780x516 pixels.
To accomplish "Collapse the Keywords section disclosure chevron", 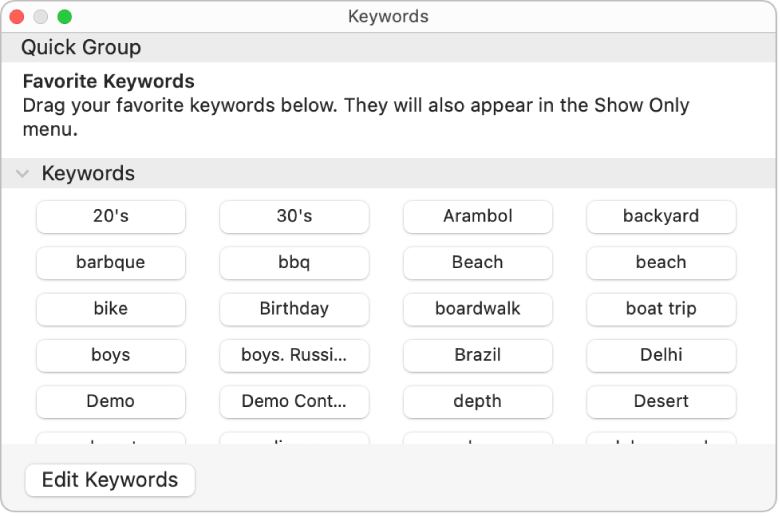I will [x=22, y=174].
